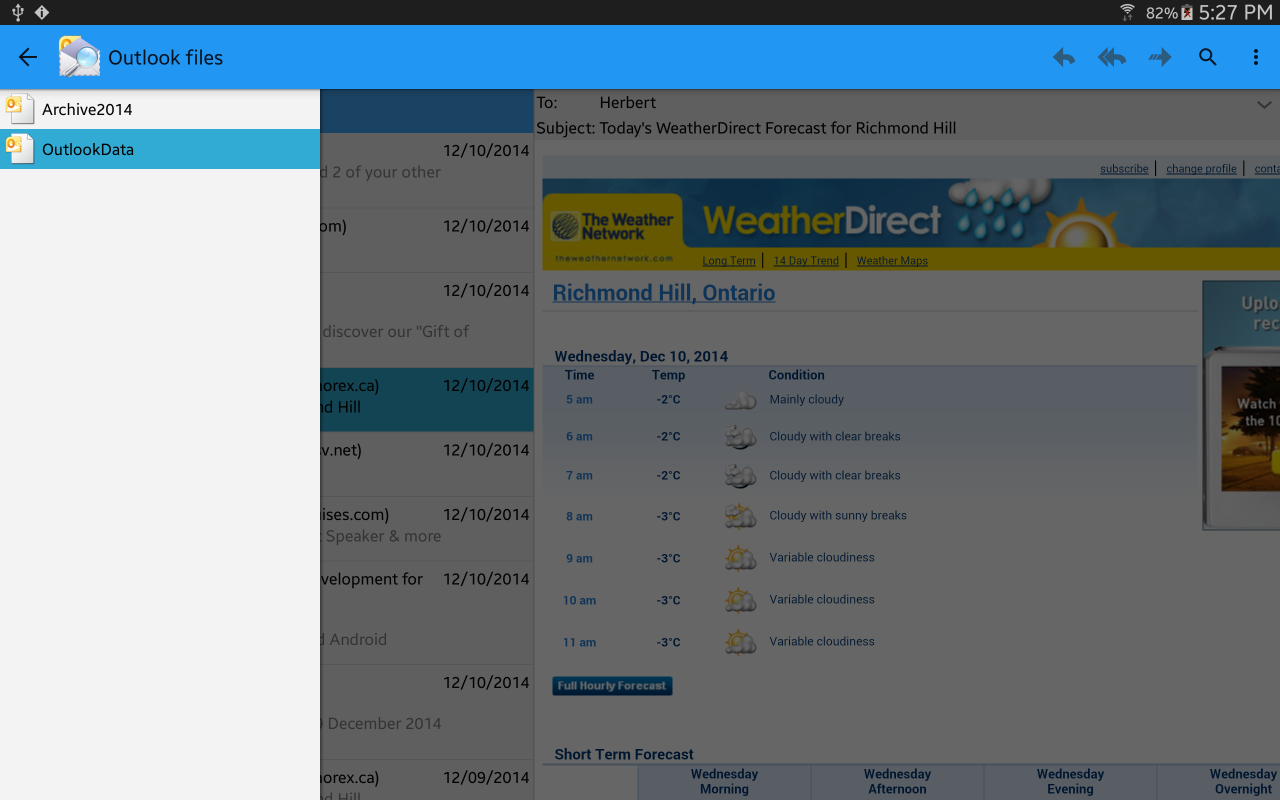Open the email ending "velopment for"
This screenshot has height=800, width=1280.
[x=427, y=613]
